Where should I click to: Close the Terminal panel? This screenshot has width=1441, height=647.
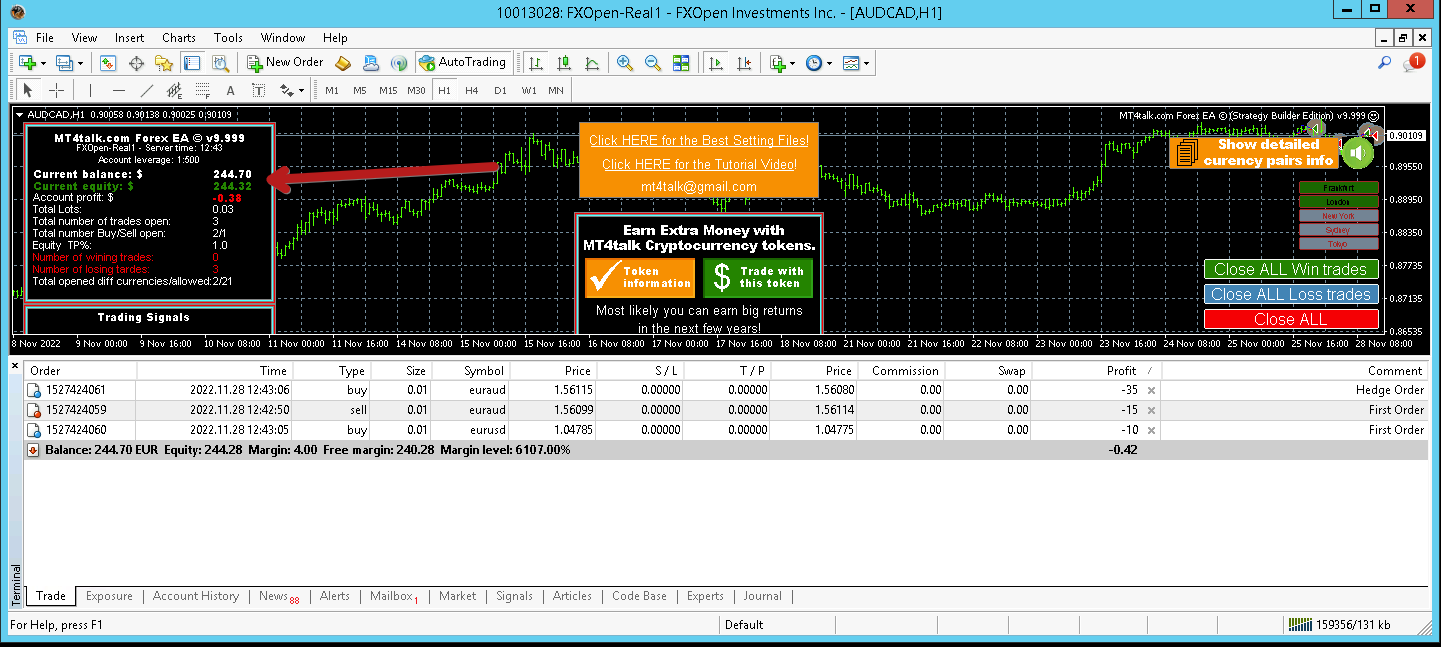tap(15, 367)
